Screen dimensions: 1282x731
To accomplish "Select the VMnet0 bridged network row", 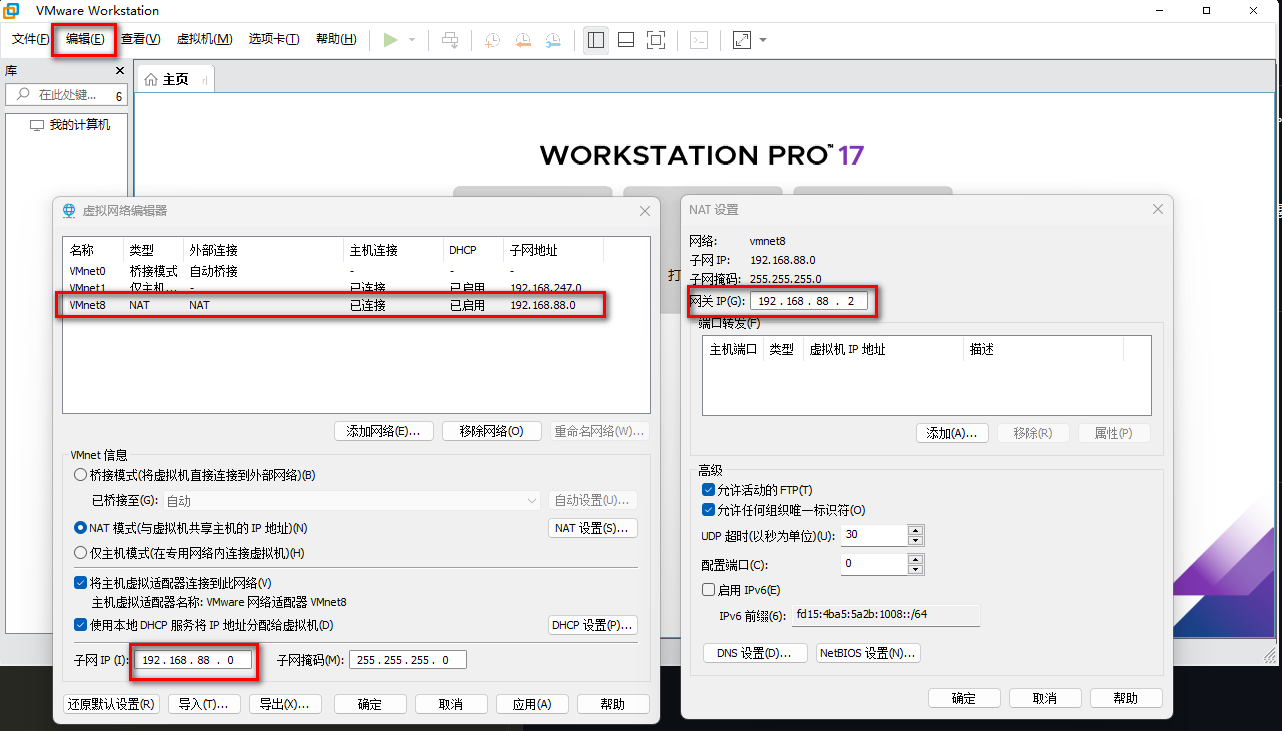I will point(333,271).
